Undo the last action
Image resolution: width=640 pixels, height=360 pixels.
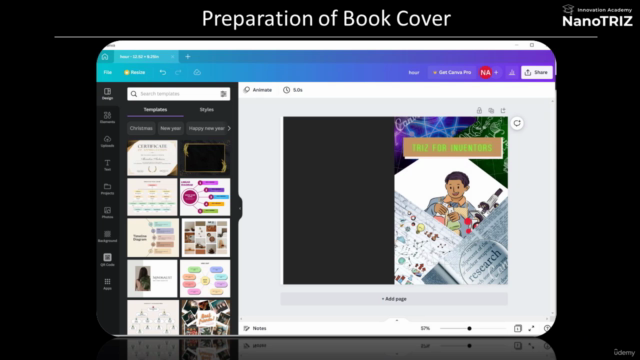pyautogui.click(x=163, y=72)
